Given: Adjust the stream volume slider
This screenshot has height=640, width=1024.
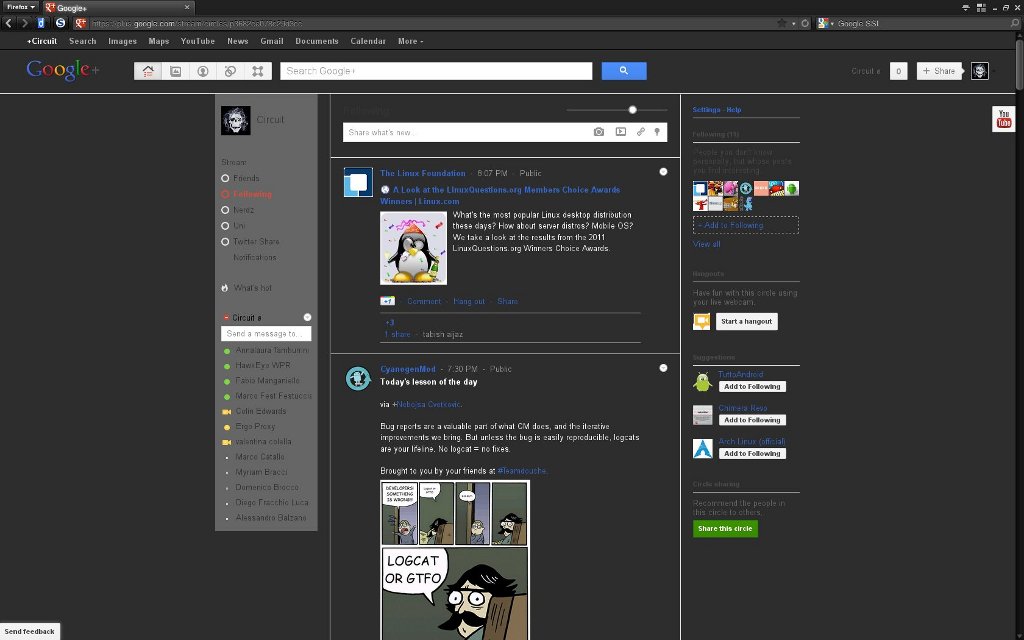Looking at the screenshot, I should [x=631, y=110].
